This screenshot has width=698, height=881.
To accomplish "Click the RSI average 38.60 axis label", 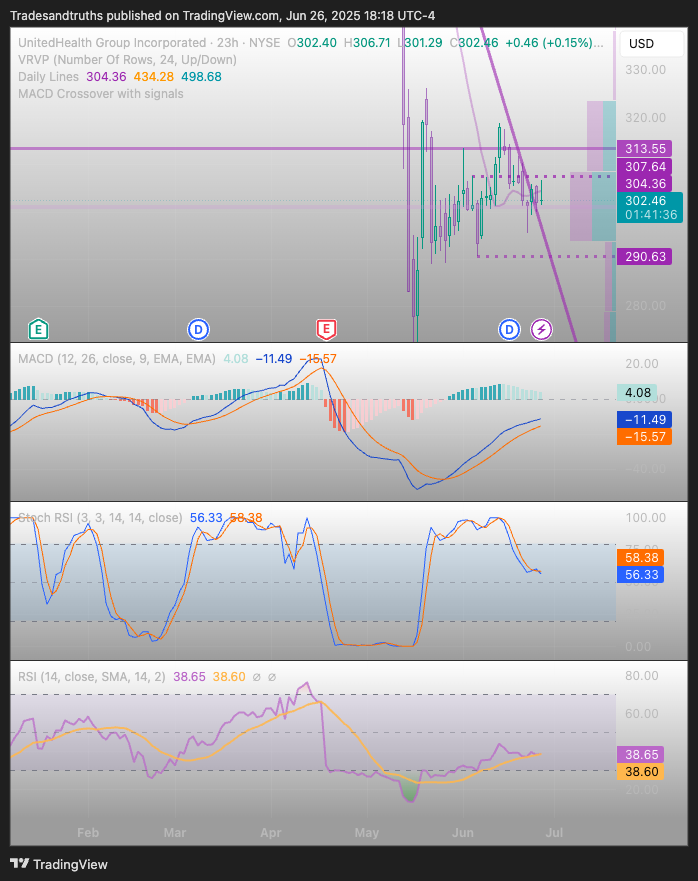I will [x=641, y=771].
